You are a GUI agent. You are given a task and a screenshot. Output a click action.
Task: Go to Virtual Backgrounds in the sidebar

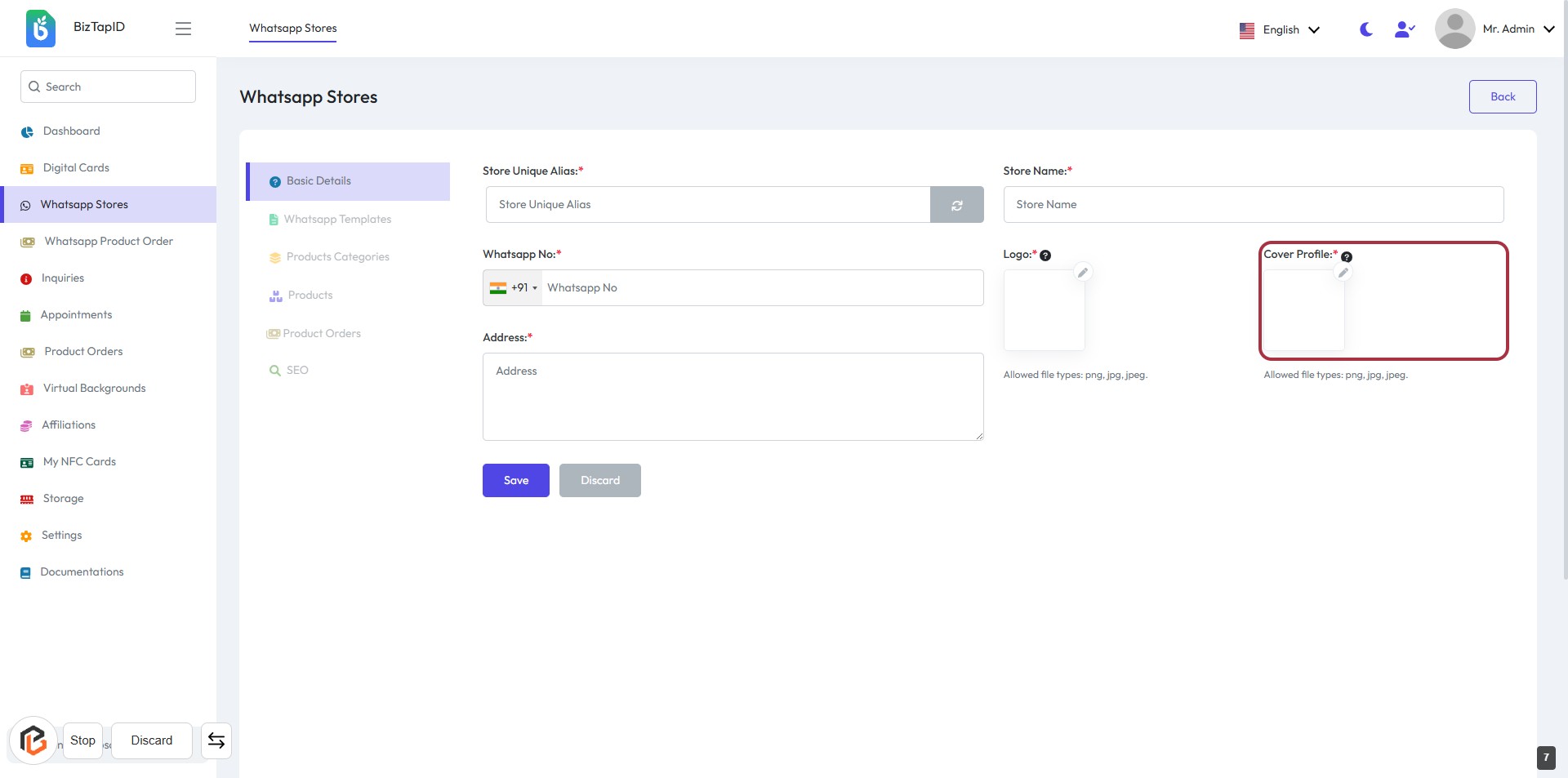point(94,389)
